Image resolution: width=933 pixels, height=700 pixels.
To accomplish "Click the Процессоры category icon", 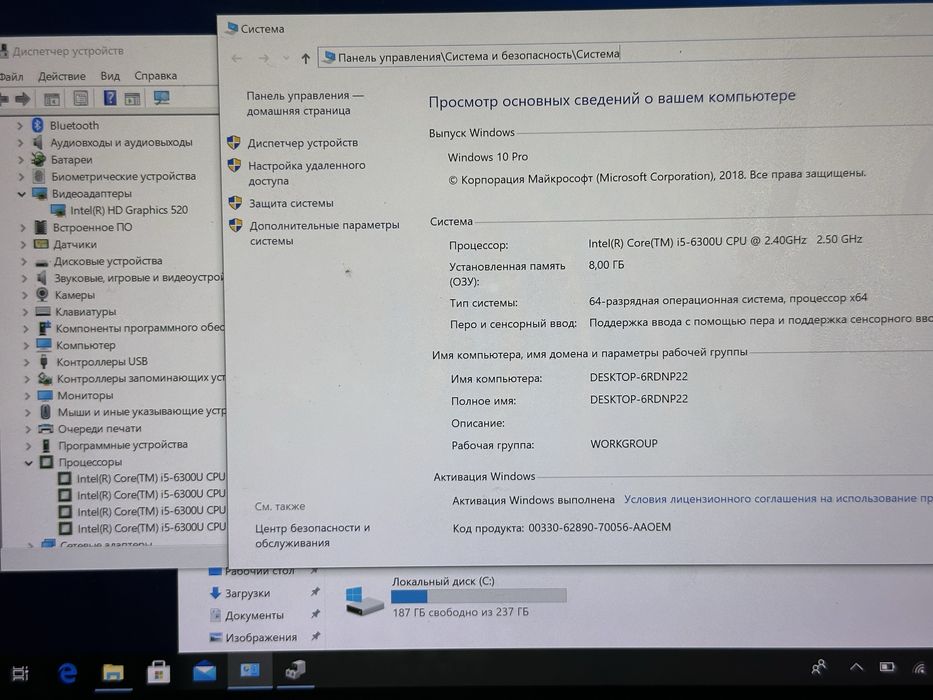I will pyautogui.click(x=46, y=462).
